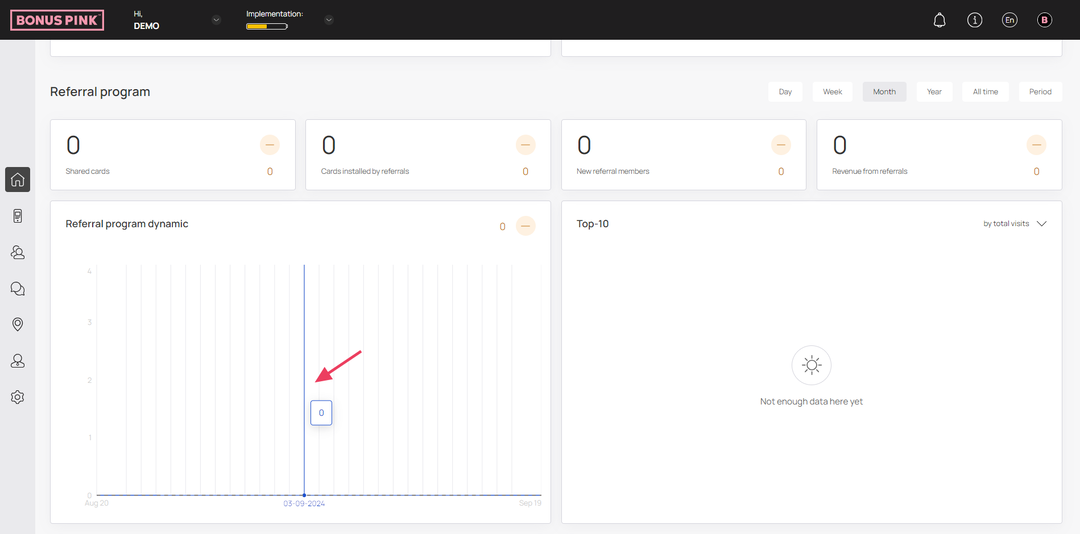Click the Not enough data here yet message
Image resolution: width=1080 pixels, height=534 pixels.
[x=811, y=402]
